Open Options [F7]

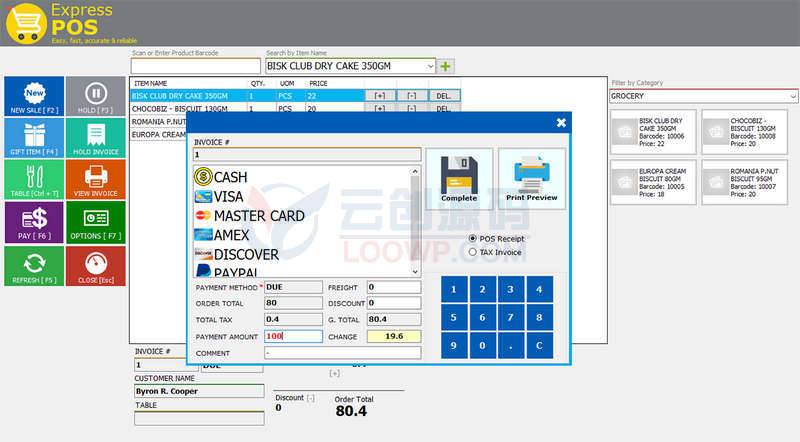[x=95, y=222]
